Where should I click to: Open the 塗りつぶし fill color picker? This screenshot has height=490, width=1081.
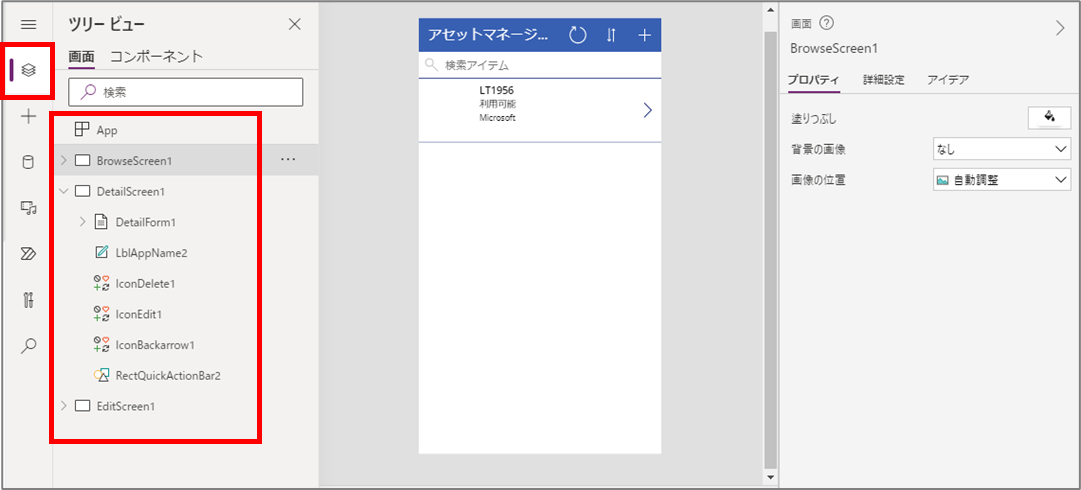pyautogui.click(x=1049, y=118)
